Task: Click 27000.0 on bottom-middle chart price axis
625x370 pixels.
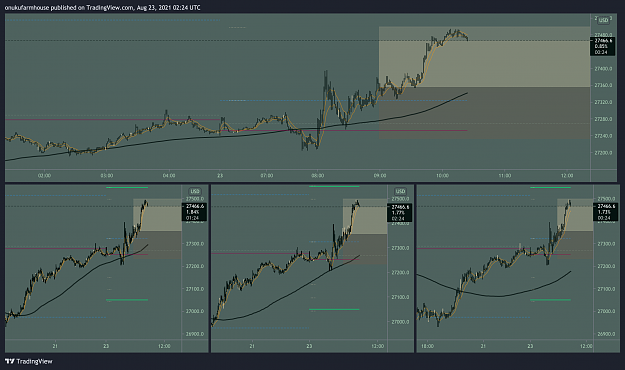Action: [x=401, y=322]
